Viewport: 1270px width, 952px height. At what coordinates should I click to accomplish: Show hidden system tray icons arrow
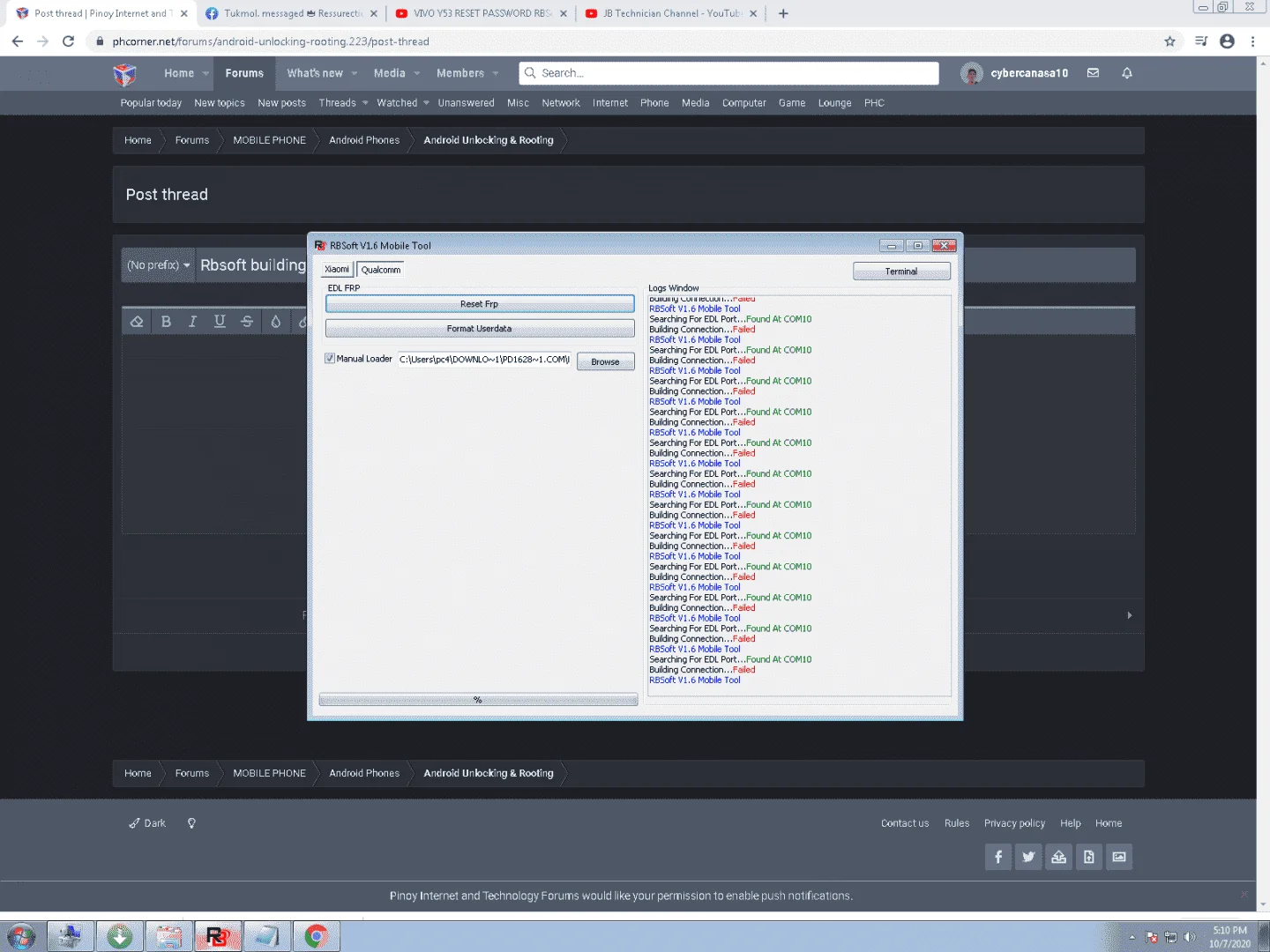click(x=1132, y=937)
